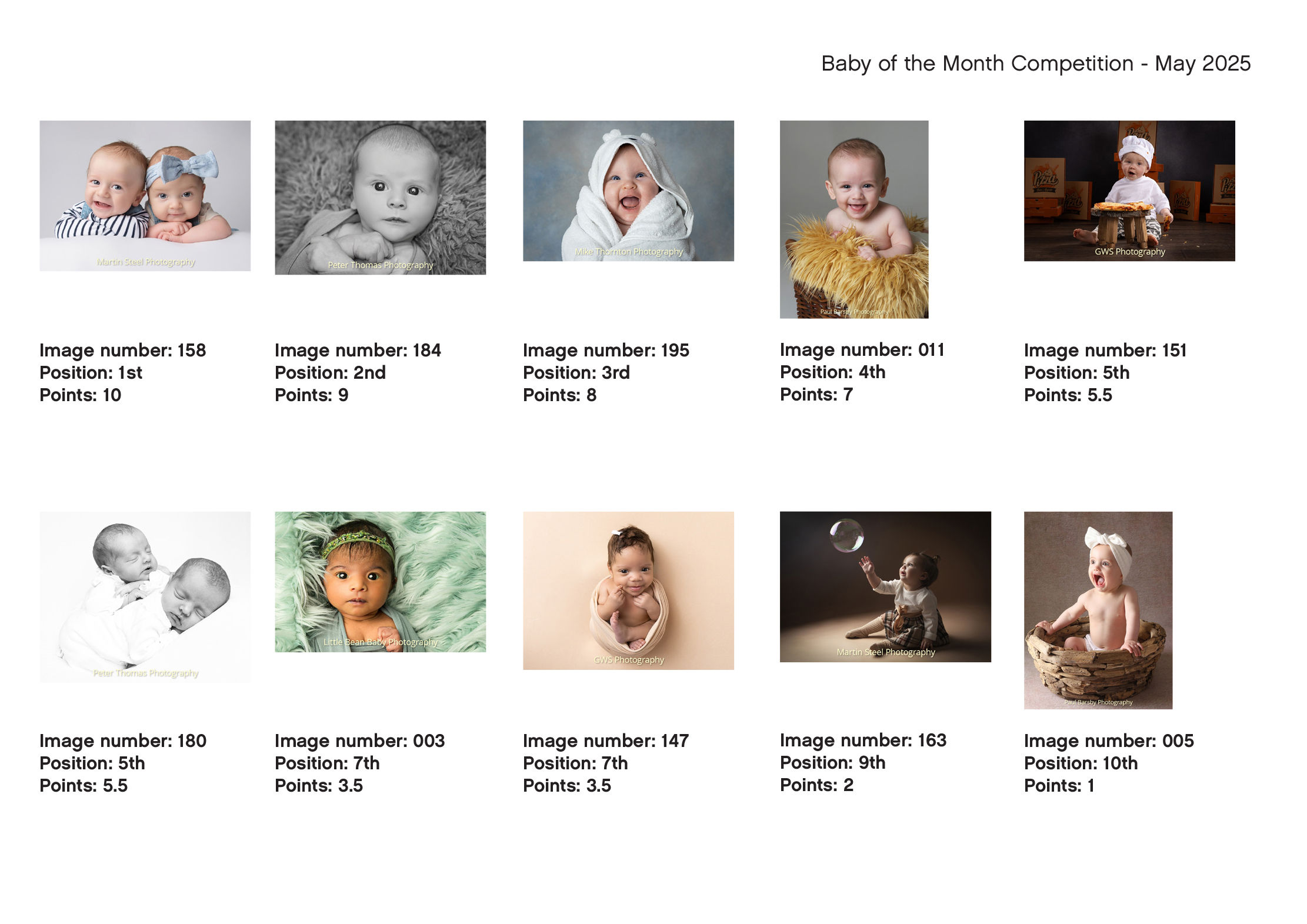The image size is (1307, 924).
Task: Select the 'Image number: 151' caption text
Action: point(1105,350)
